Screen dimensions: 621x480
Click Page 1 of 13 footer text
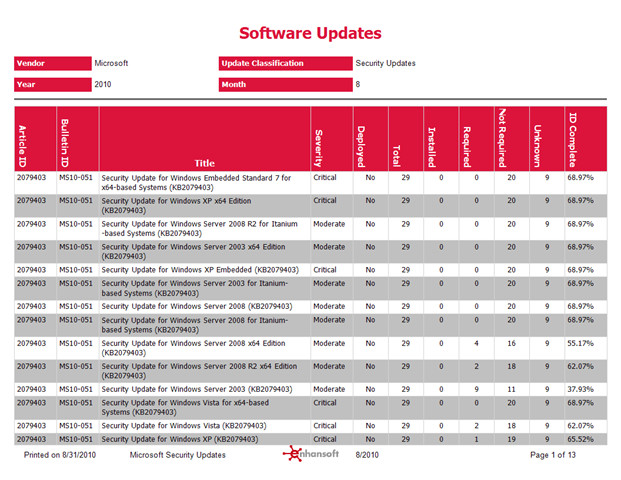coord(553,455)
